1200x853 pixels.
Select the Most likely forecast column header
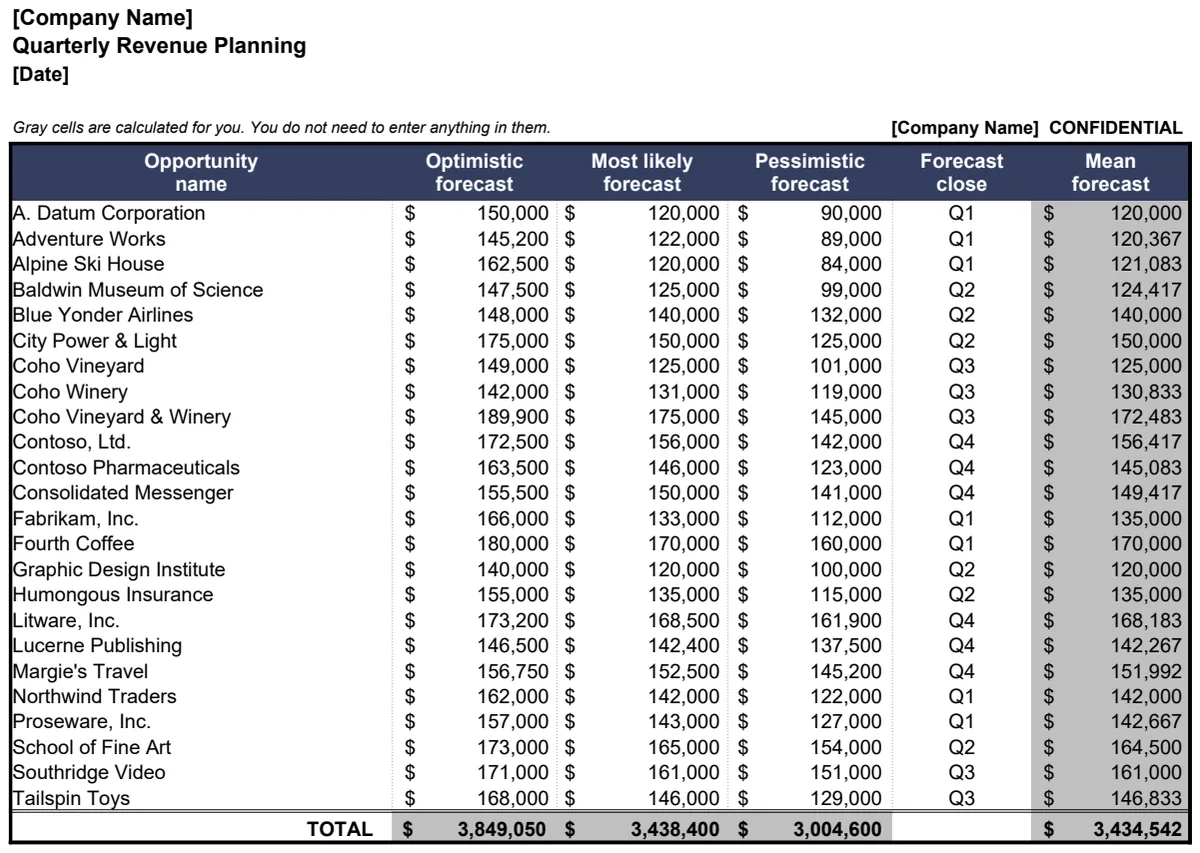(642, 172)
